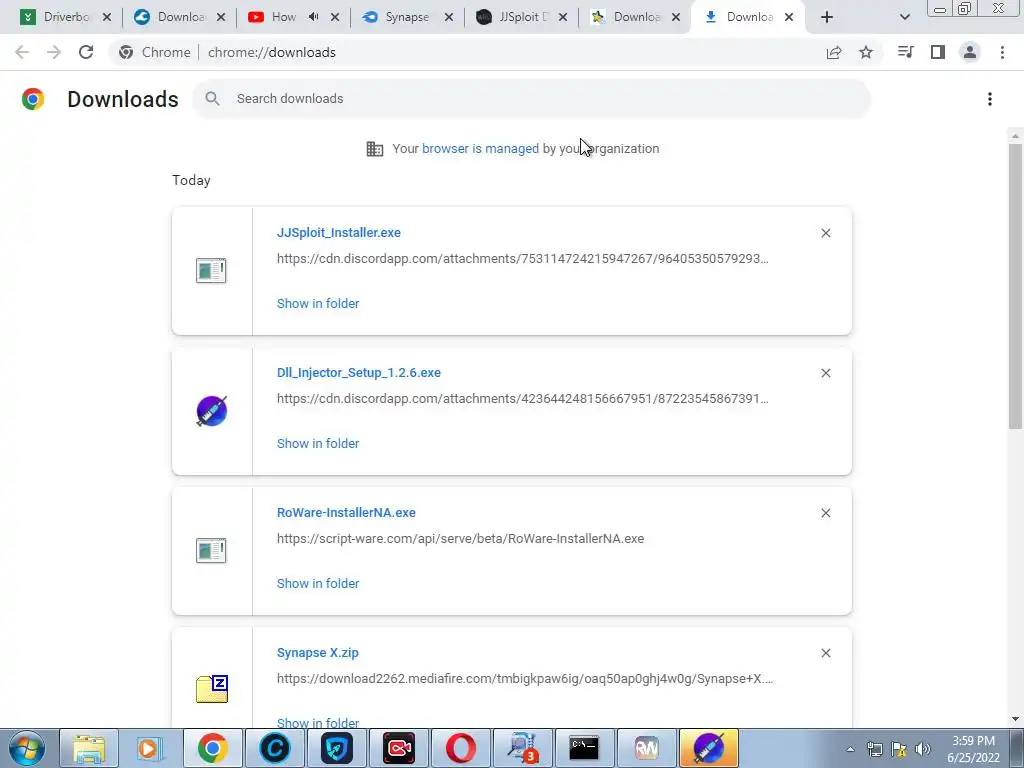This screenshot has height=768, width=1024.
Task: Show hidden system tray icons
Action: 850,749
